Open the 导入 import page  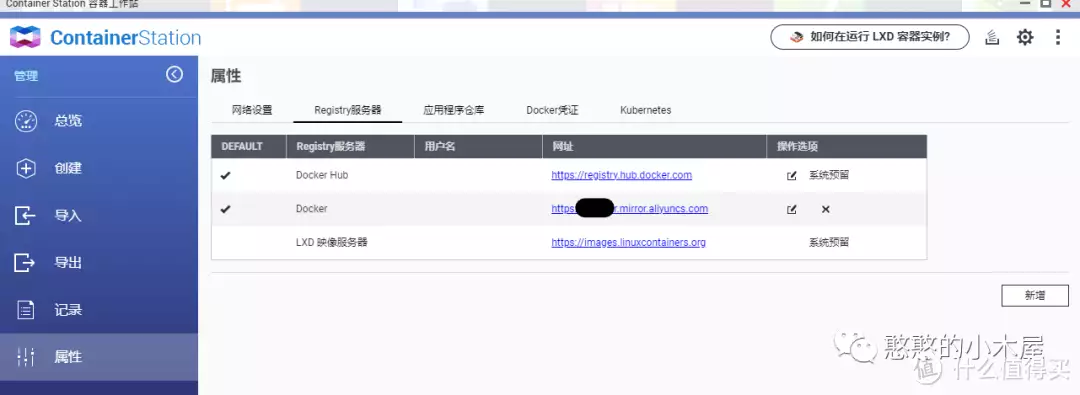(99, 216)
